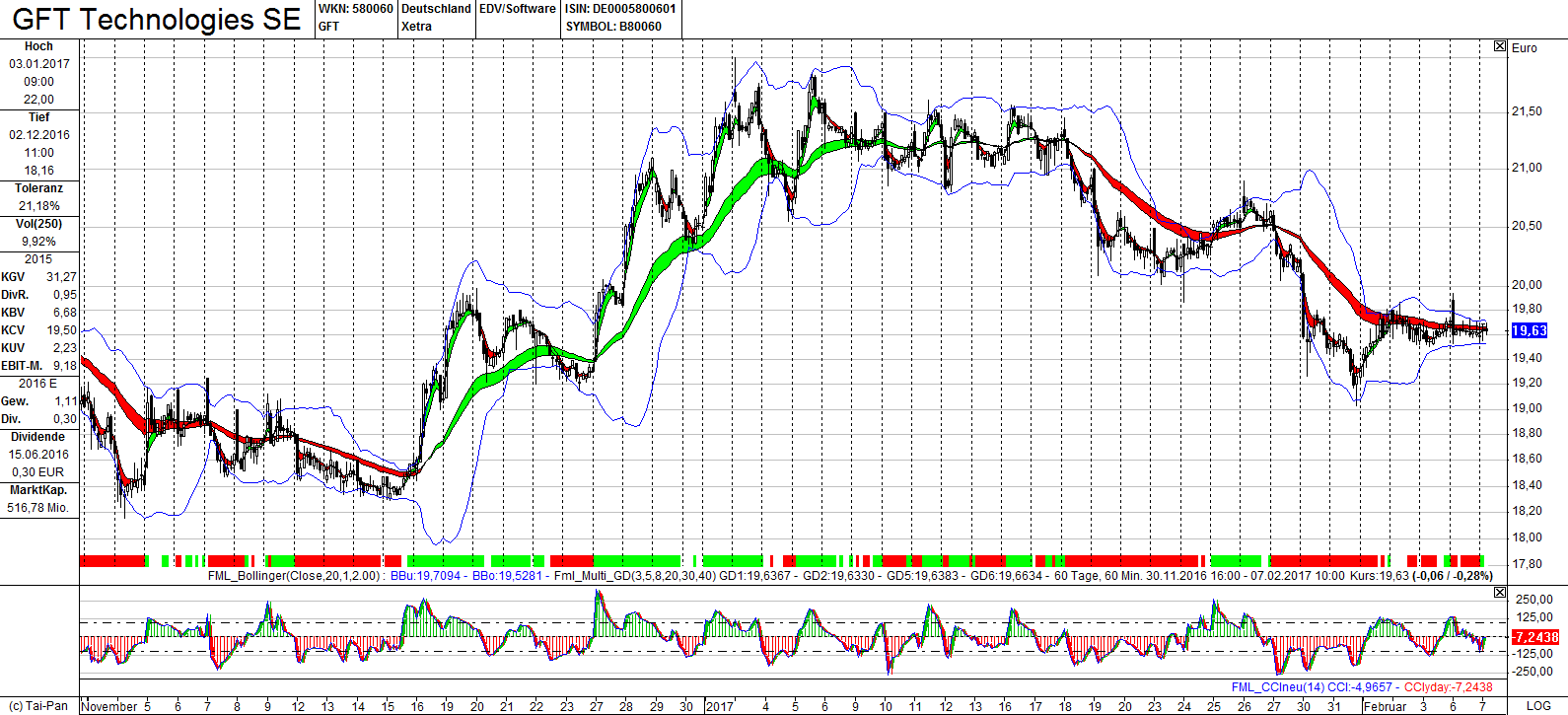Viewport: 1568px width, 715px height.
Task: Click the 20,50 price axis label
Action: click(1527, 226)
